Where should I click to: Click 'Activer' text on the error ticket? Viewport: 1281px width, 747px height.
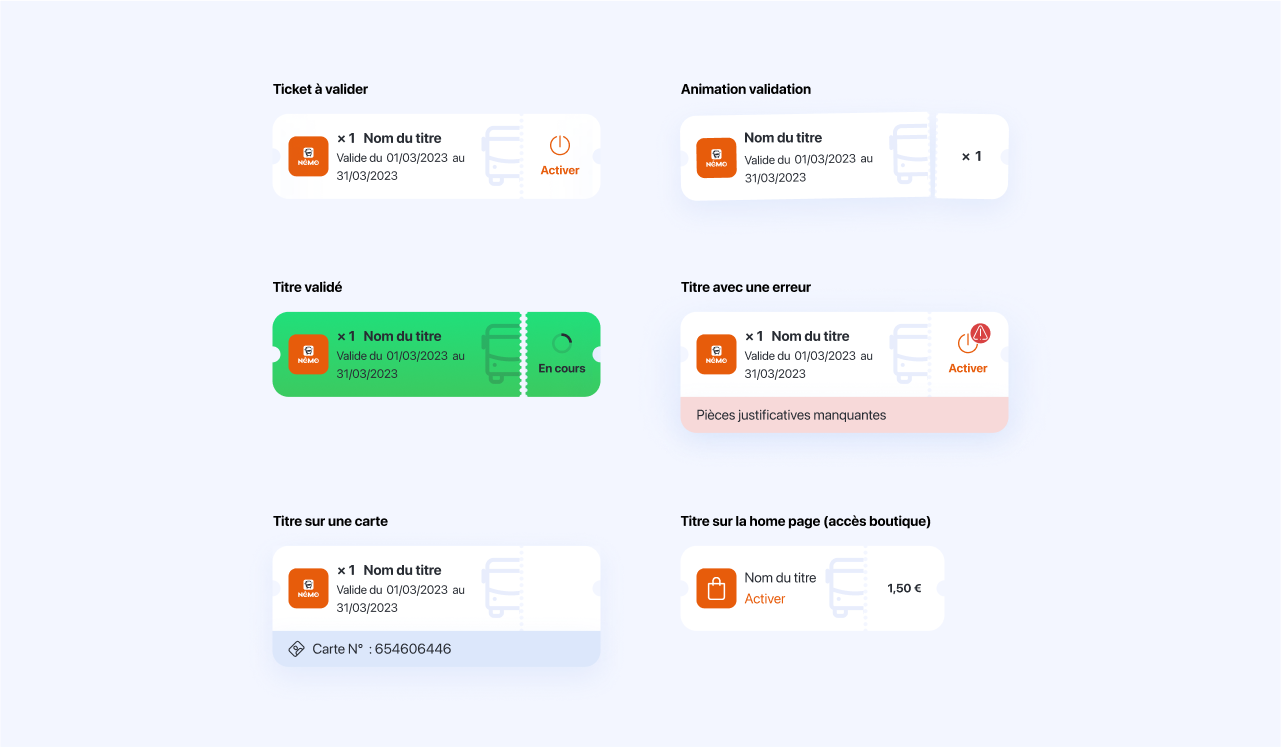[x=968, y=368]
